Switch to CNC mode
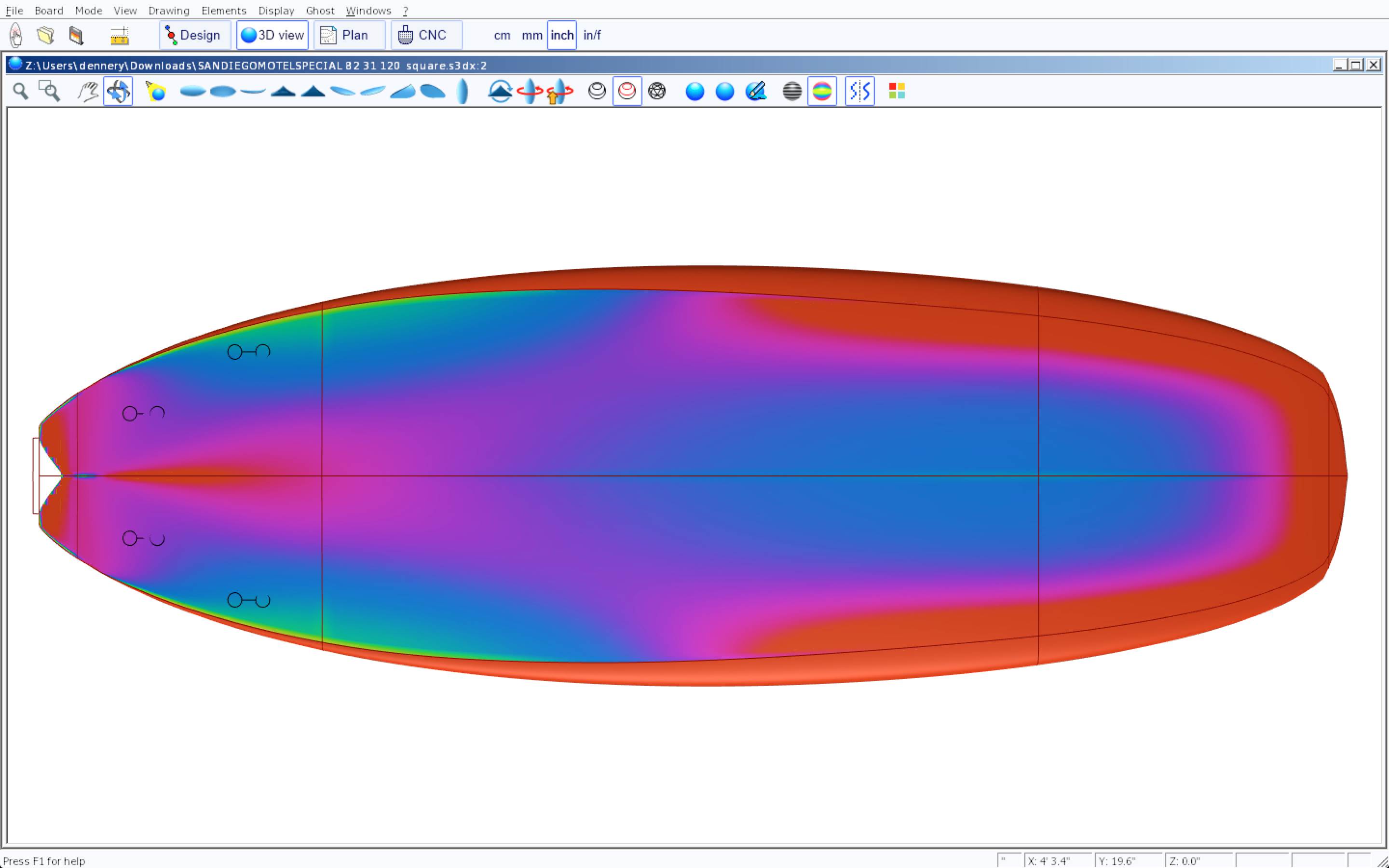 point(426,36)
